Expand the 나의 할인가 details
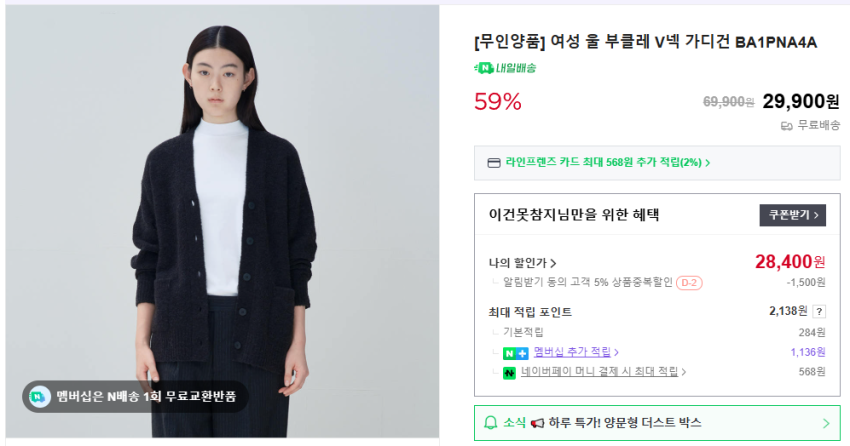Image resolution: width=850 pixels, height=446 pixels. click(523, 263)
